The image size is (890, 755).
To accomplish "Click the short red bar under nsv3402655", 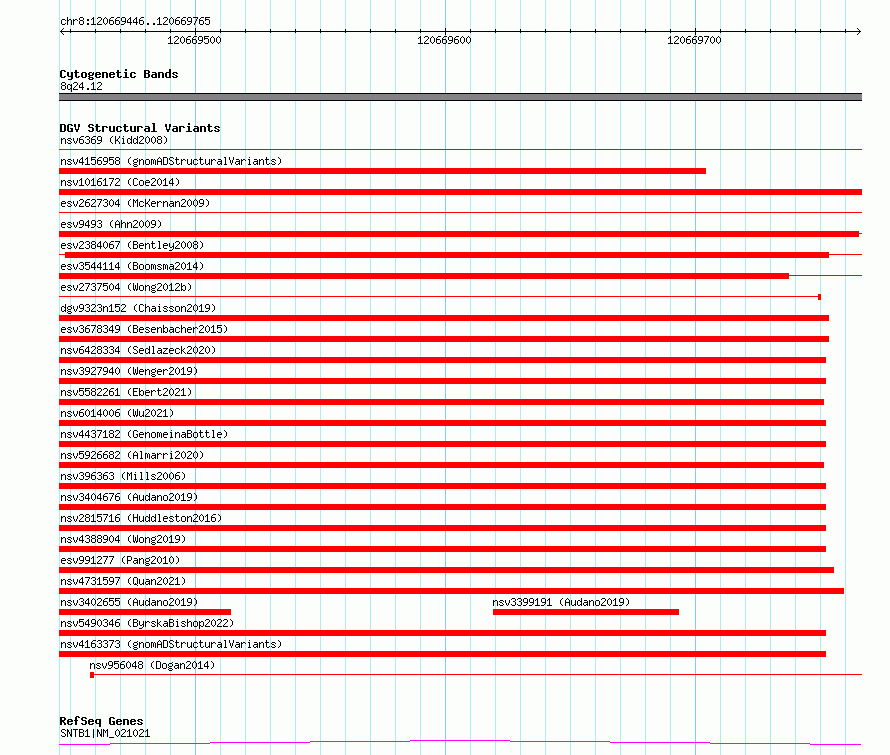I will [145, 612].
